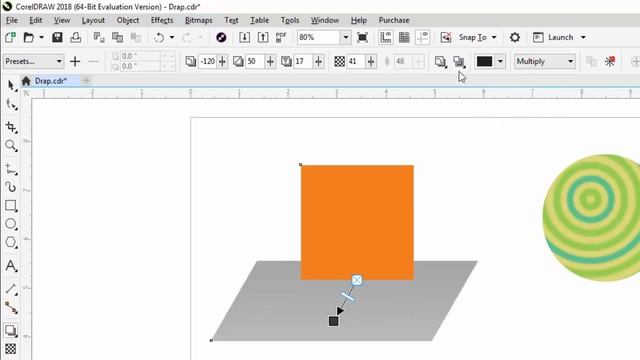The image size is (640, 360).
Task: Open the Effects menu
Action: (x=162, y=20)
